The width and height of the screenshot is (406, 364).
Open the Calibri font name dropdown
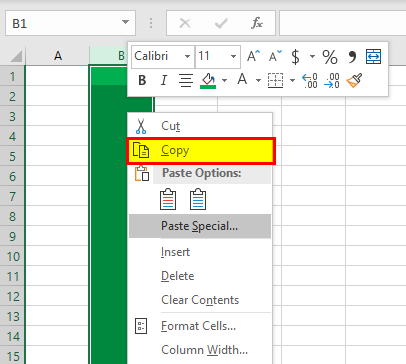[187, 56]
